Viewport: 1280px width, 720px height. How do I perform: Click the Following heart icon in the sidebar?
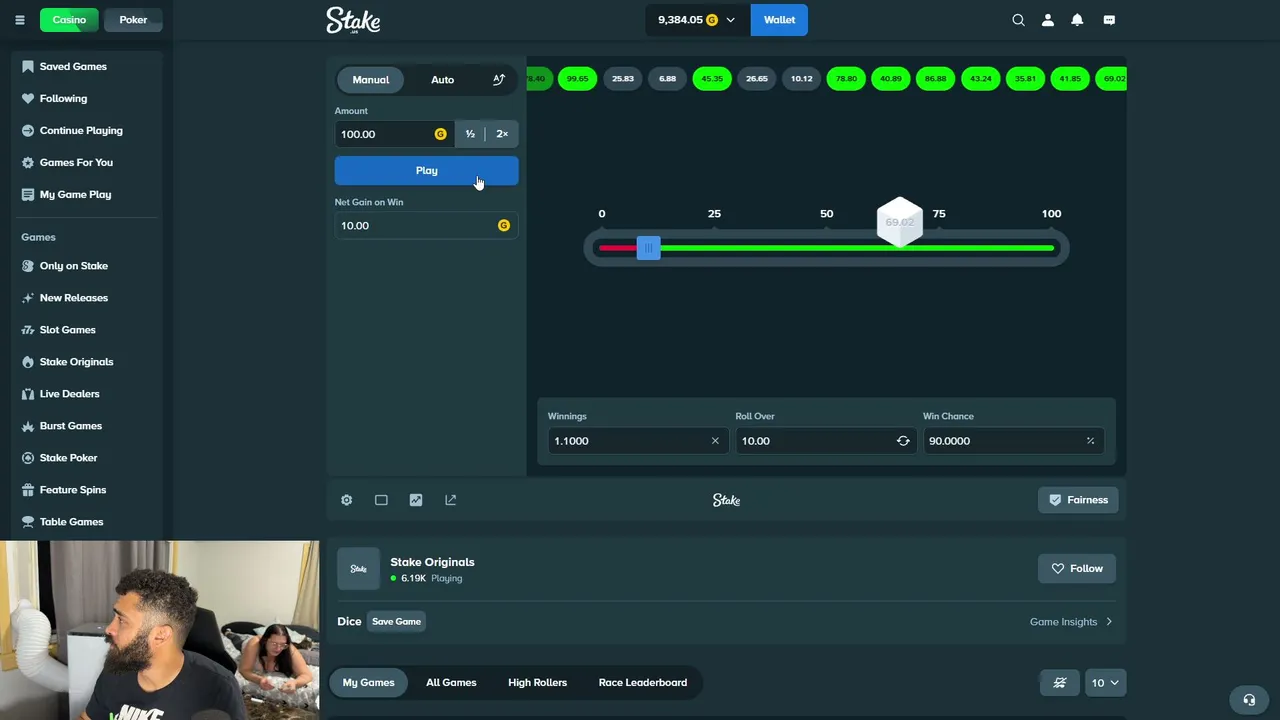click(28, 98)
